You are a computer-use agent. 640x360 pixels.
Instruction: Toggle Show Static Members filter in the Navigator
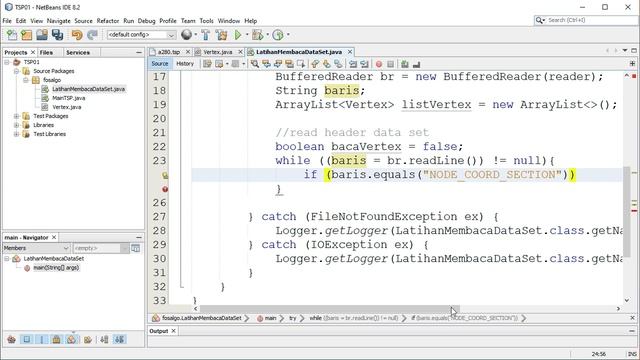(x=42, y=339)
